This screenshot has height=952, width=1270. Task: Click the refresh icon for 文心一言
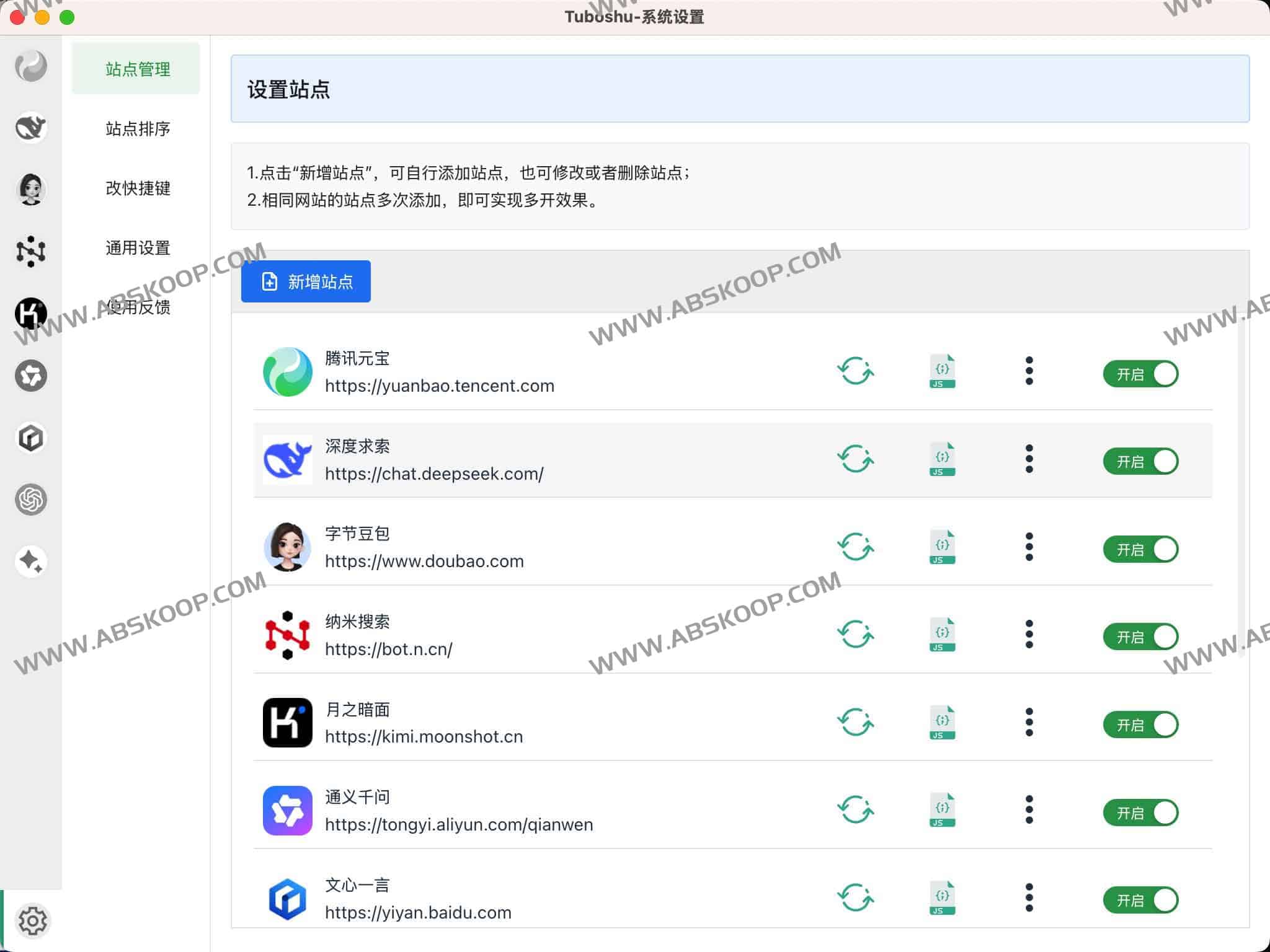[856, 897]
